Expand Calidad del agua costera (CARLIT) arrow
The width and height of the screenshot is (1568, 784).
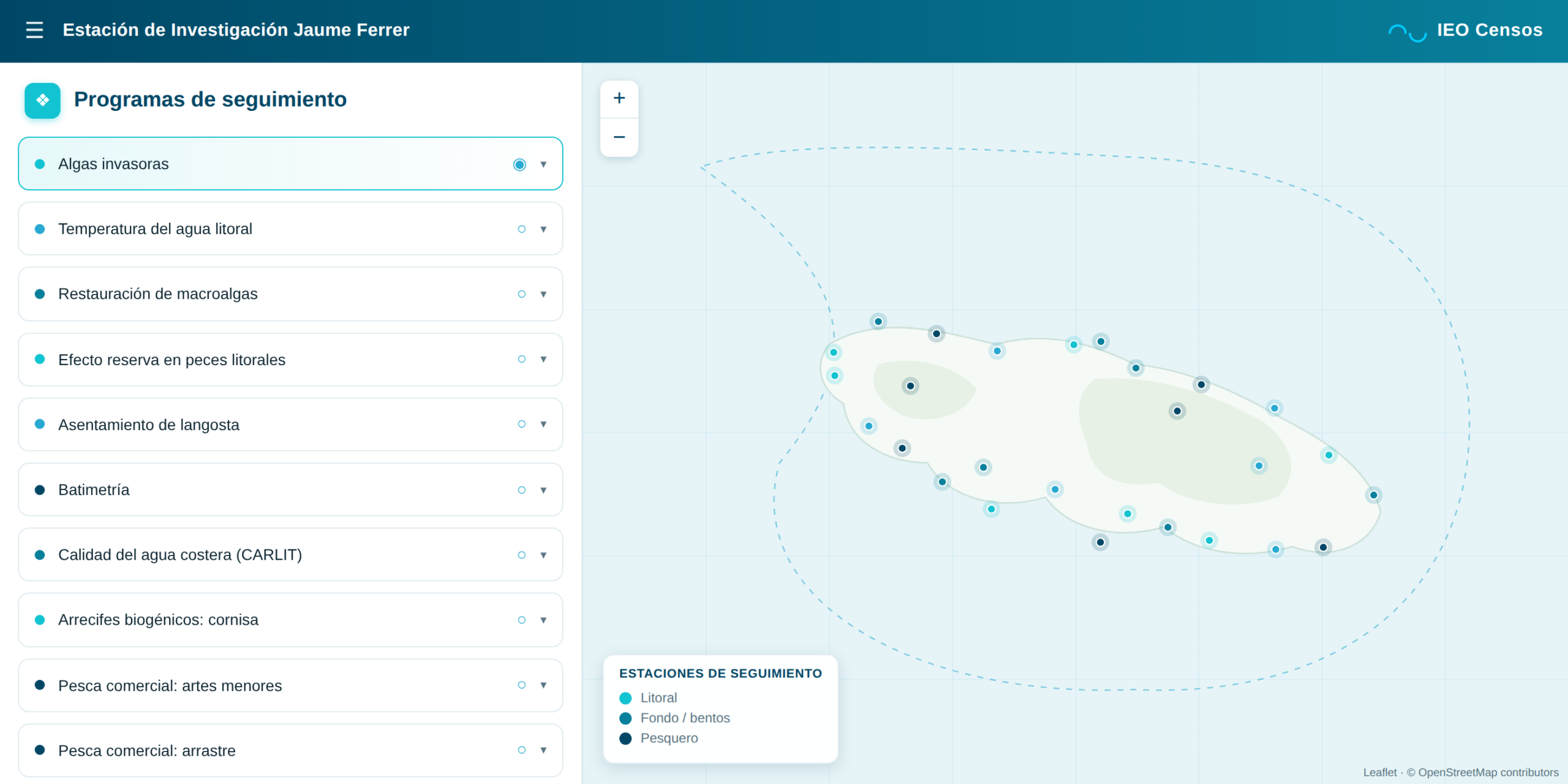[543, 555]
